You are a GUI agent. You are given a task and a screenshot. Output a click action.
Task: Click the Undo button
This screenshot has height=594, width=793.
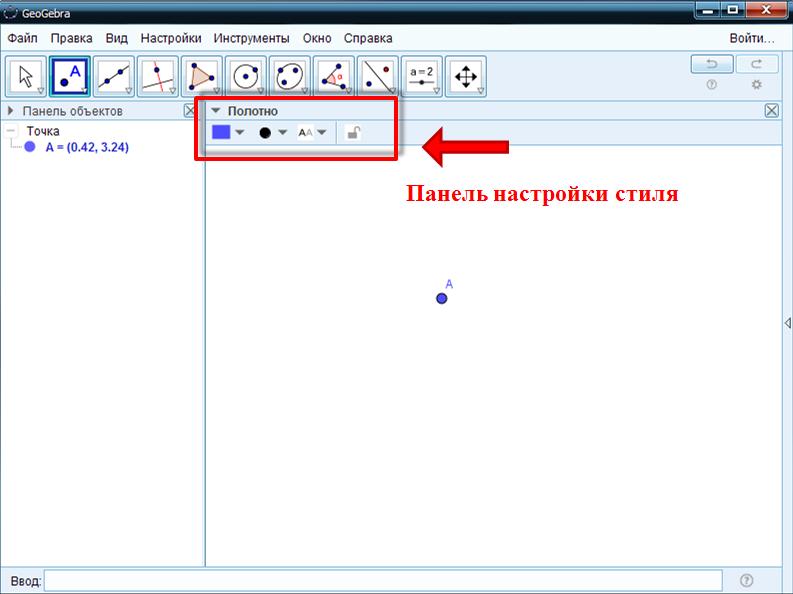point(712,64)
